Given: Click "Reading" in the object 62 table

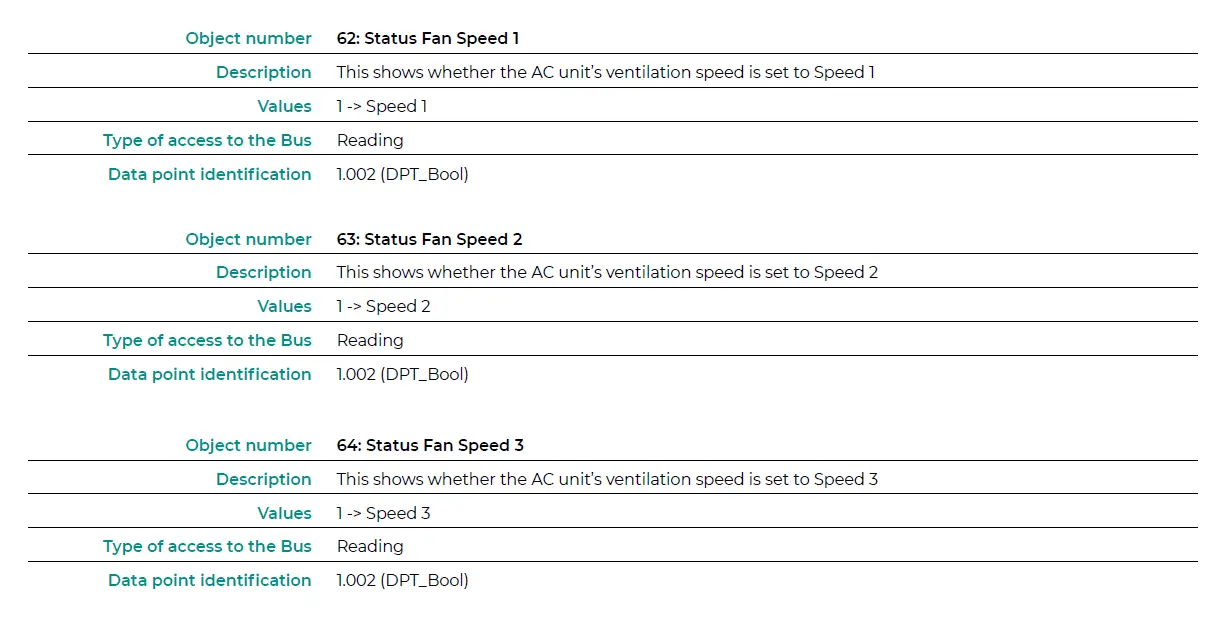Looking at the screenshot, I should tap(370, 140).
